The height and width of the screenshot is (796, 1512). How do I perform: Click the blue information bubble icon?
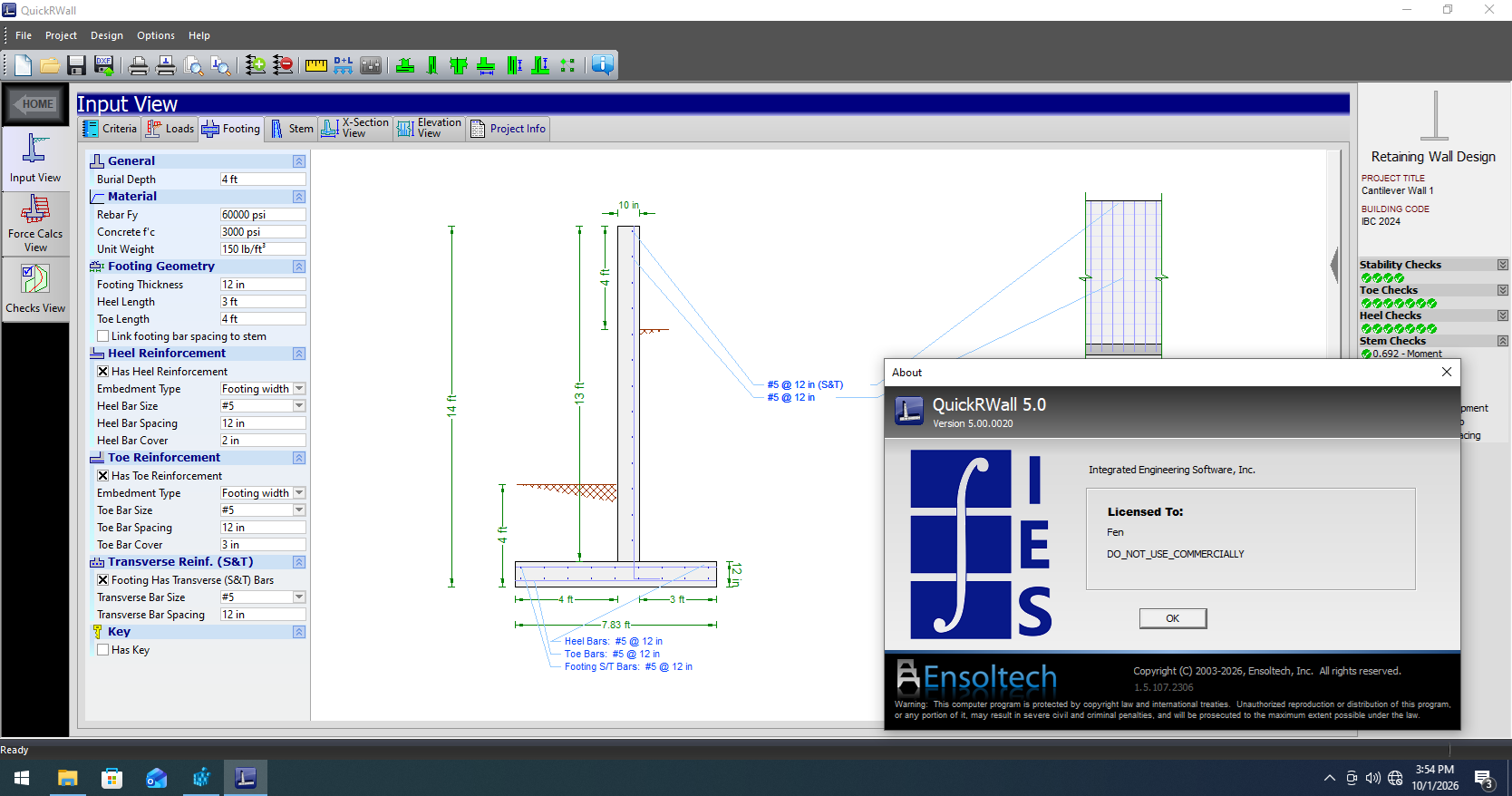603,65
